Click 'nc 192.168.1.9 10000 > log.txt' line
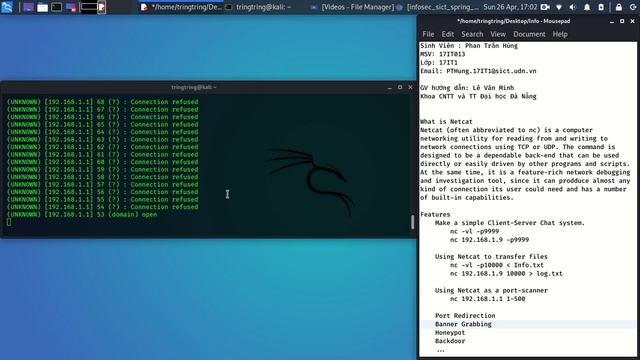The image size is (640, 360). click(506, 273)
